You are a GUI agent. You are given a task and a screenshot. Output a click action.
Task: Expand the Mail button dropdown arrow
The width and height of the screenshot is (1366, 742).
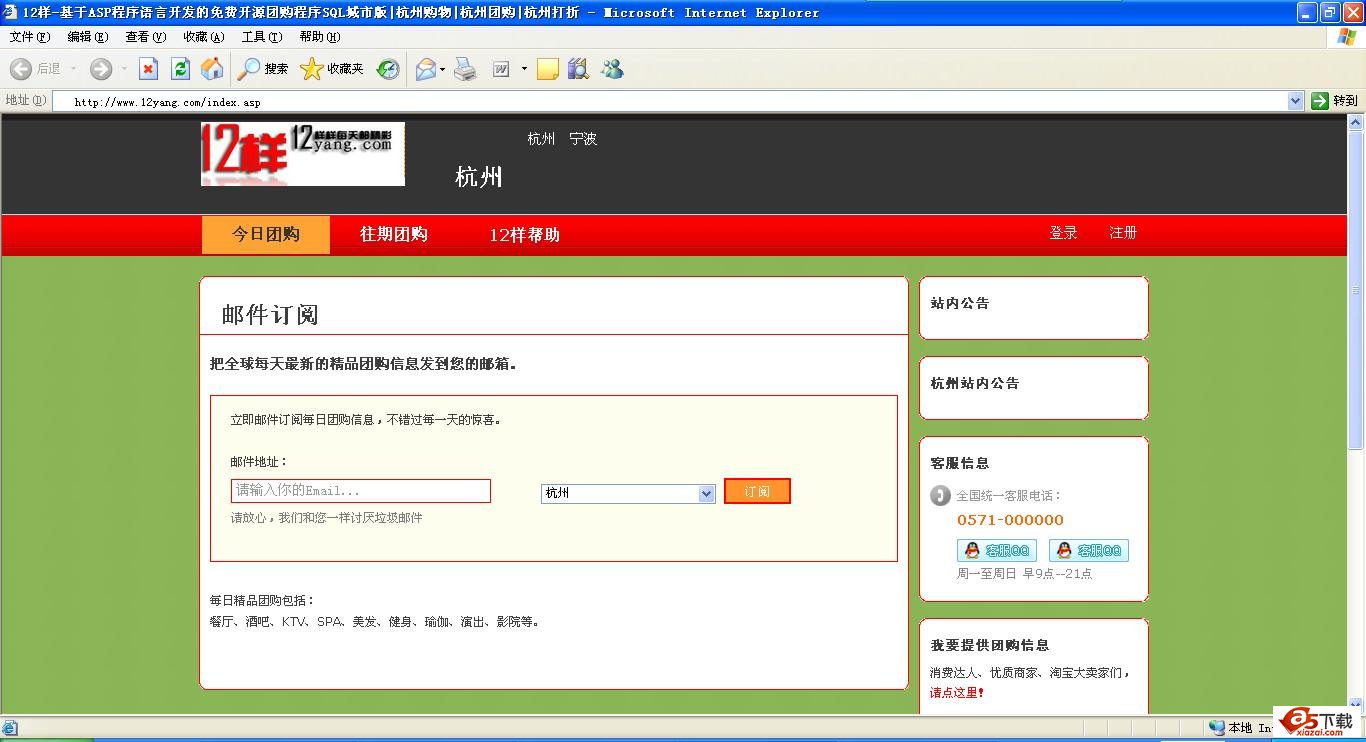[442, 69]
